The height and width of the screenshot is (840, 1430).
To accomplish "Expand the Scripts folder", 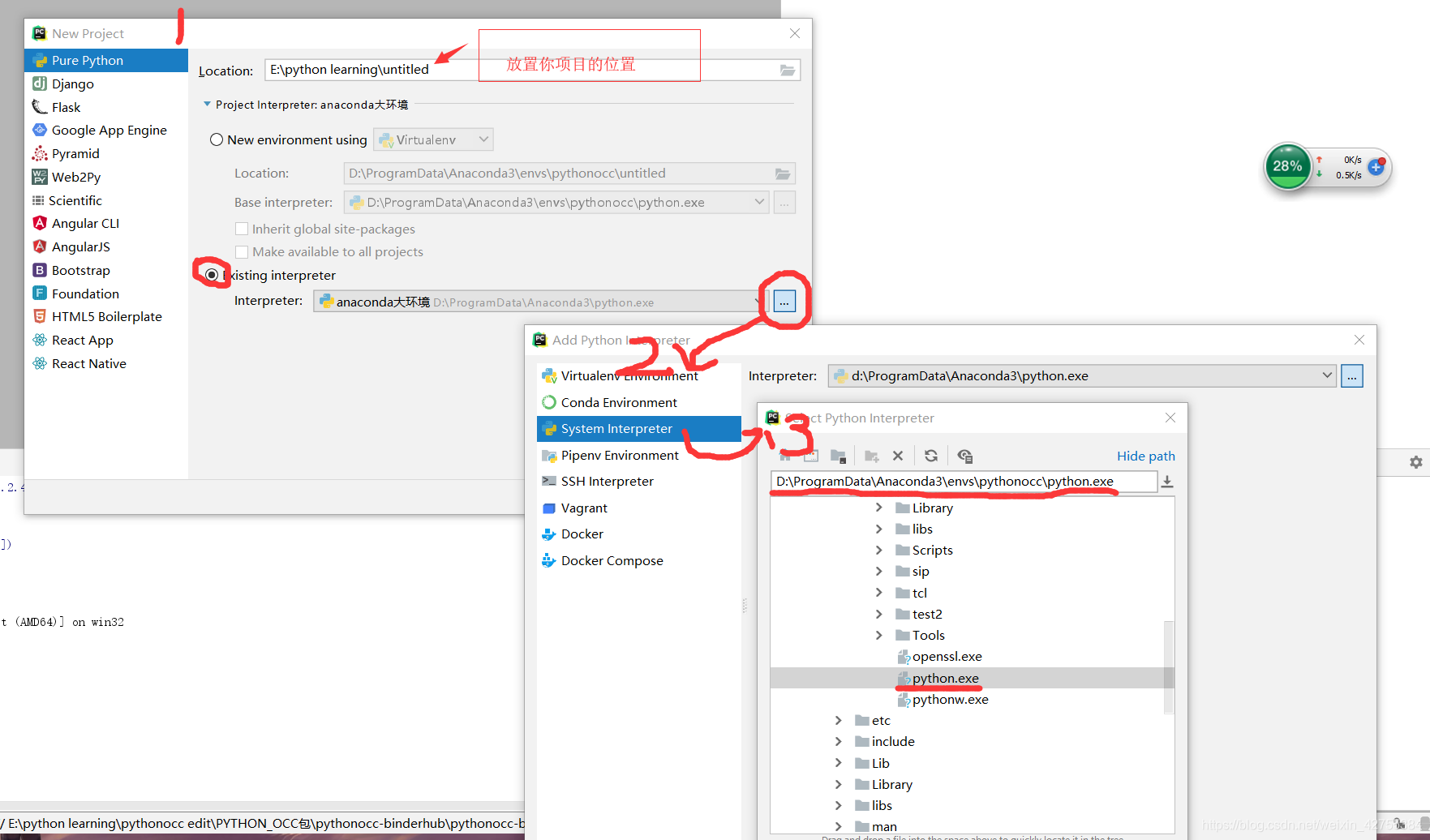I will (x=878, y=550).
